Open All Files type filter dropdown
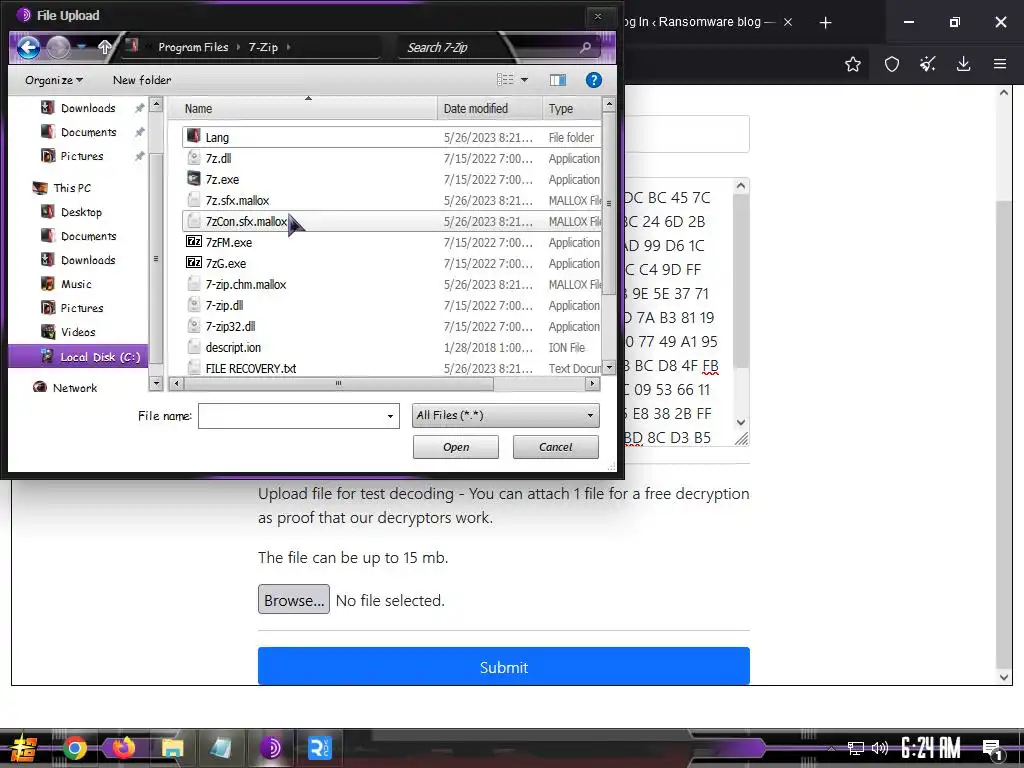 pyautogui.click(x=505, y=415)
